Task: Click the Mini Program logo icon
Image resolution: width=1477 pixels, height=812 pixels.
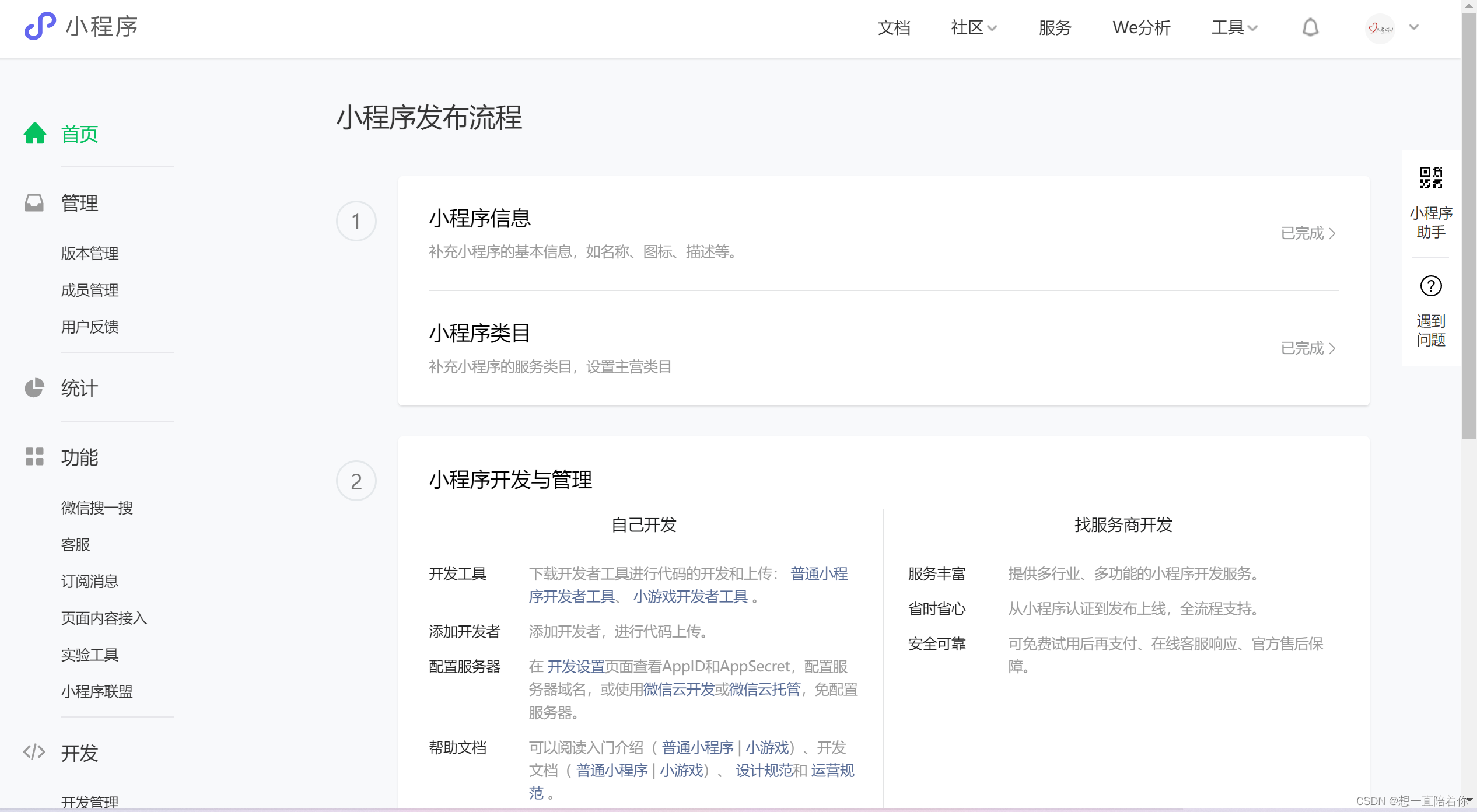Action: tap(40, 26)
